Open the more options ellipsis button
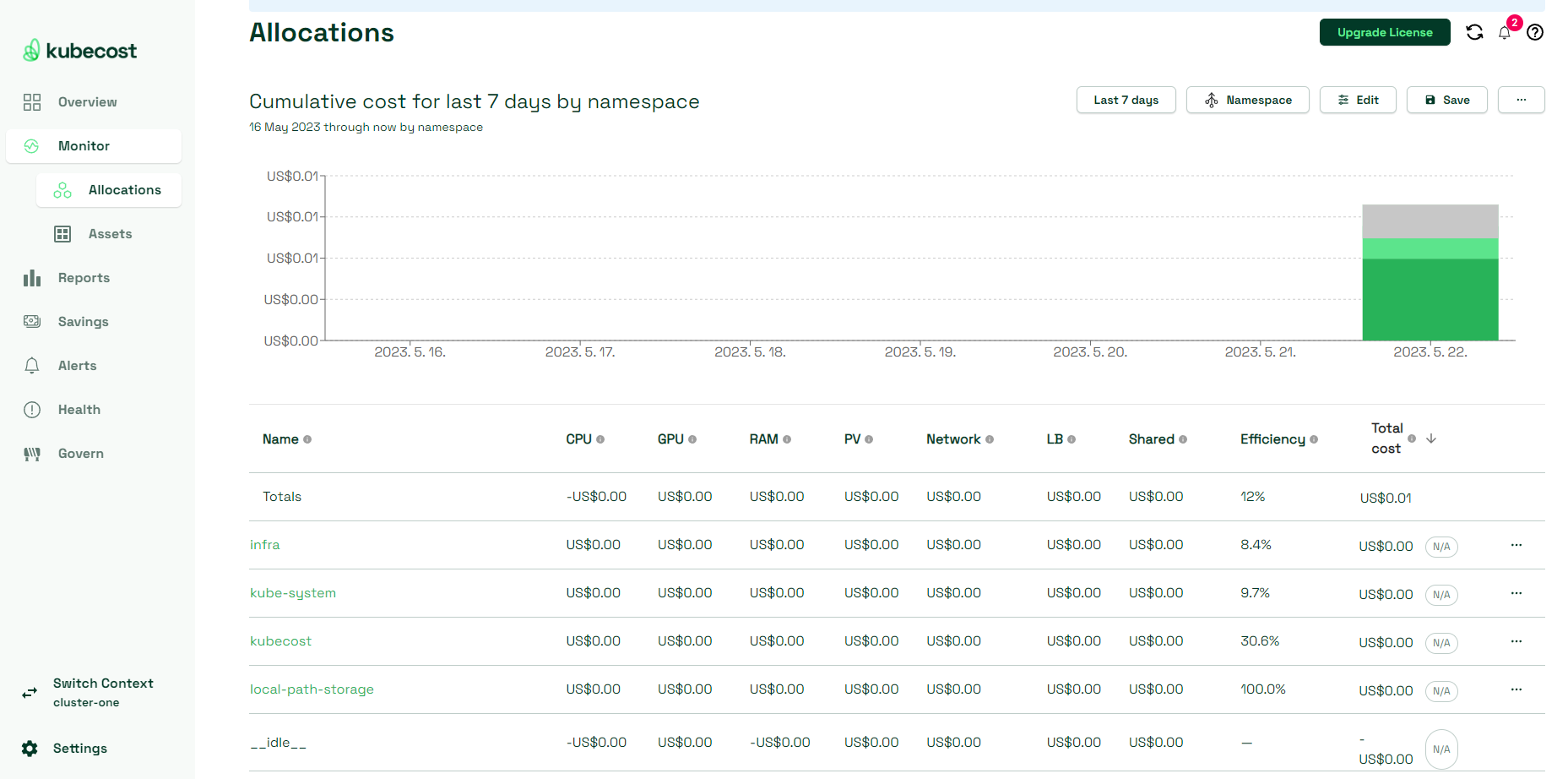Image resolution: width=1568 pixels, height=779 pixels. coord(1522,100)
